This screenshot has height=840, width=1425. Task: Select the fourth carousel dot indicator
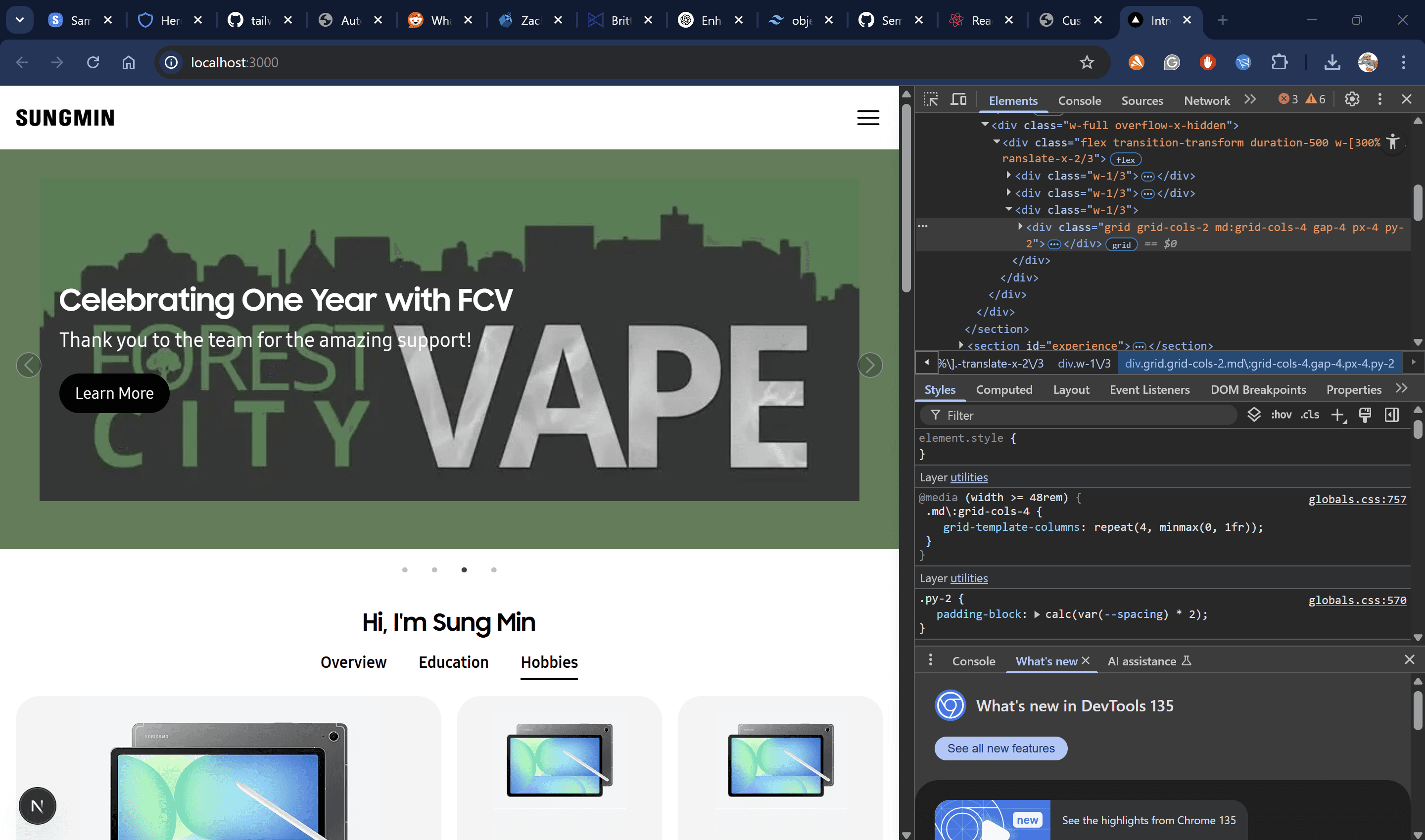point(494,569)
